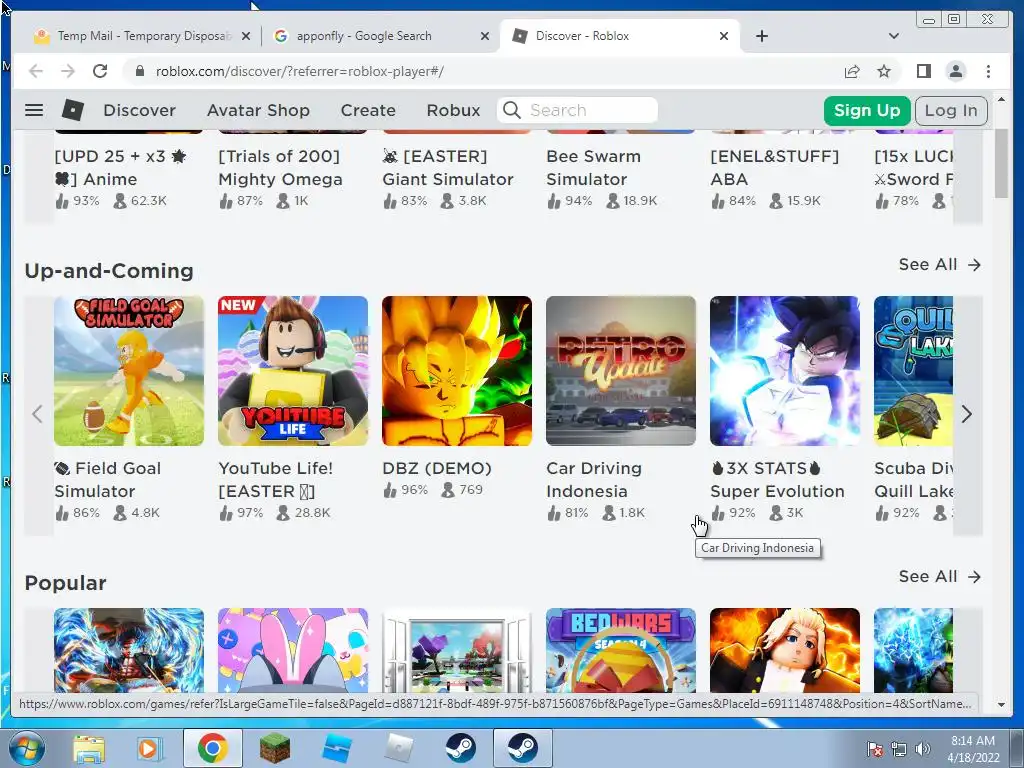Image resolution: width=1024 pixels, height=768 pixels.
Task: Click the page scrollbar up arrow
Action: (x=1001, y=100)
